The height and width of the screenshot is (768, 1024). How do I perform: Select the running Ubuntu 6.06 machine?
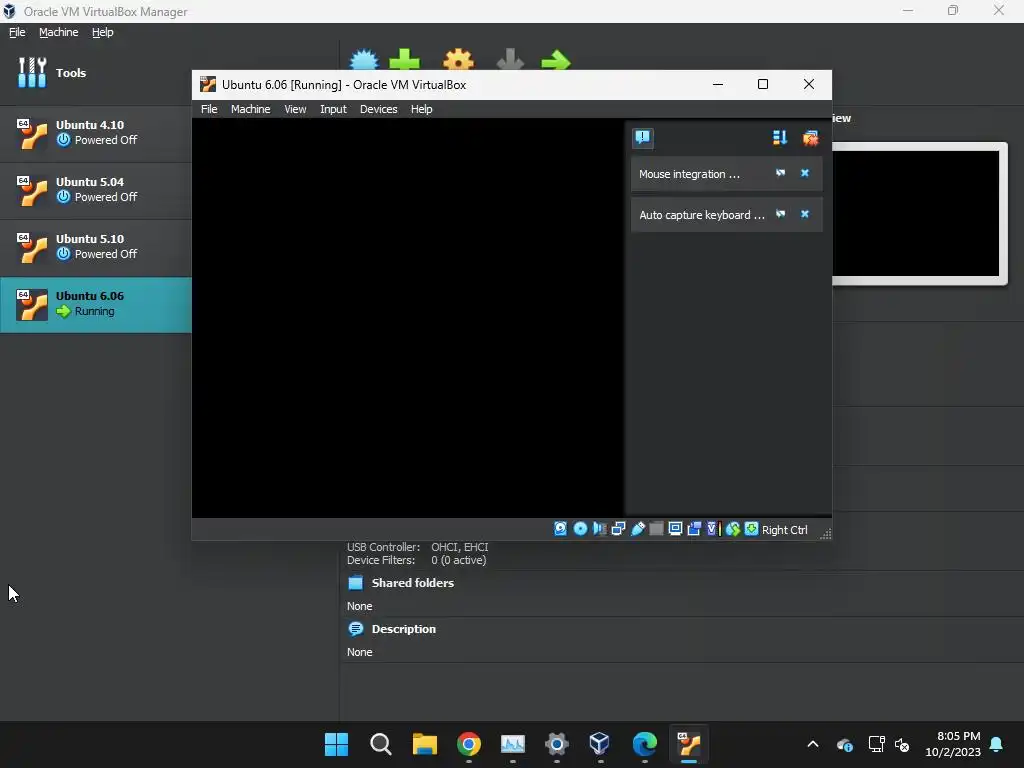tap(95, 304)
